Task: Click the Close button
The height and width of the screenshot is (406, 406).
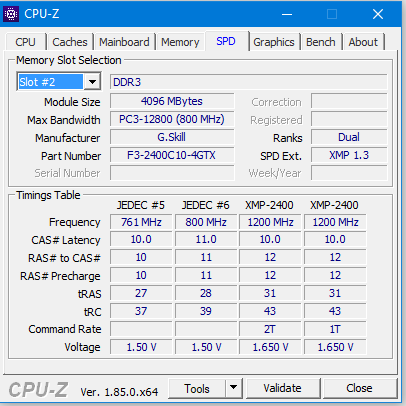Action: tap(359, 388)
